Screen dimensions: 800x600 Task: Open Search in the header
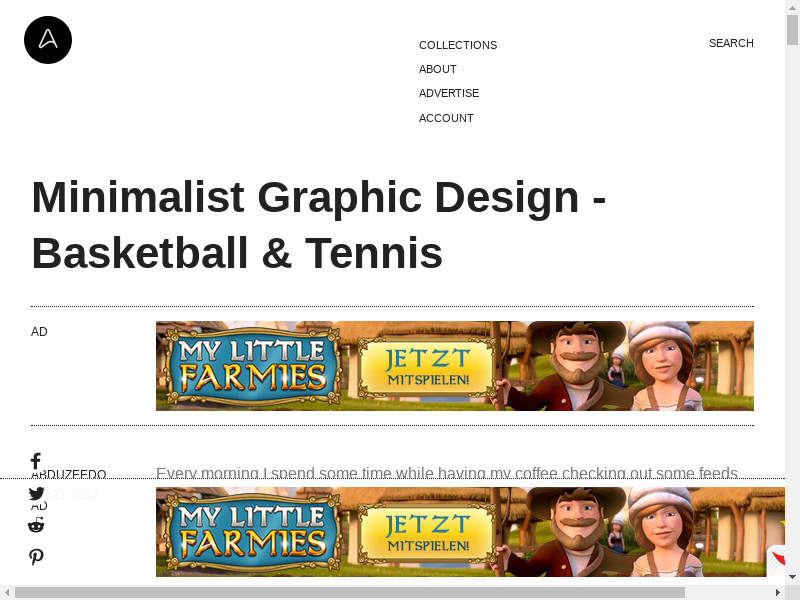click(x=731, y=43)
